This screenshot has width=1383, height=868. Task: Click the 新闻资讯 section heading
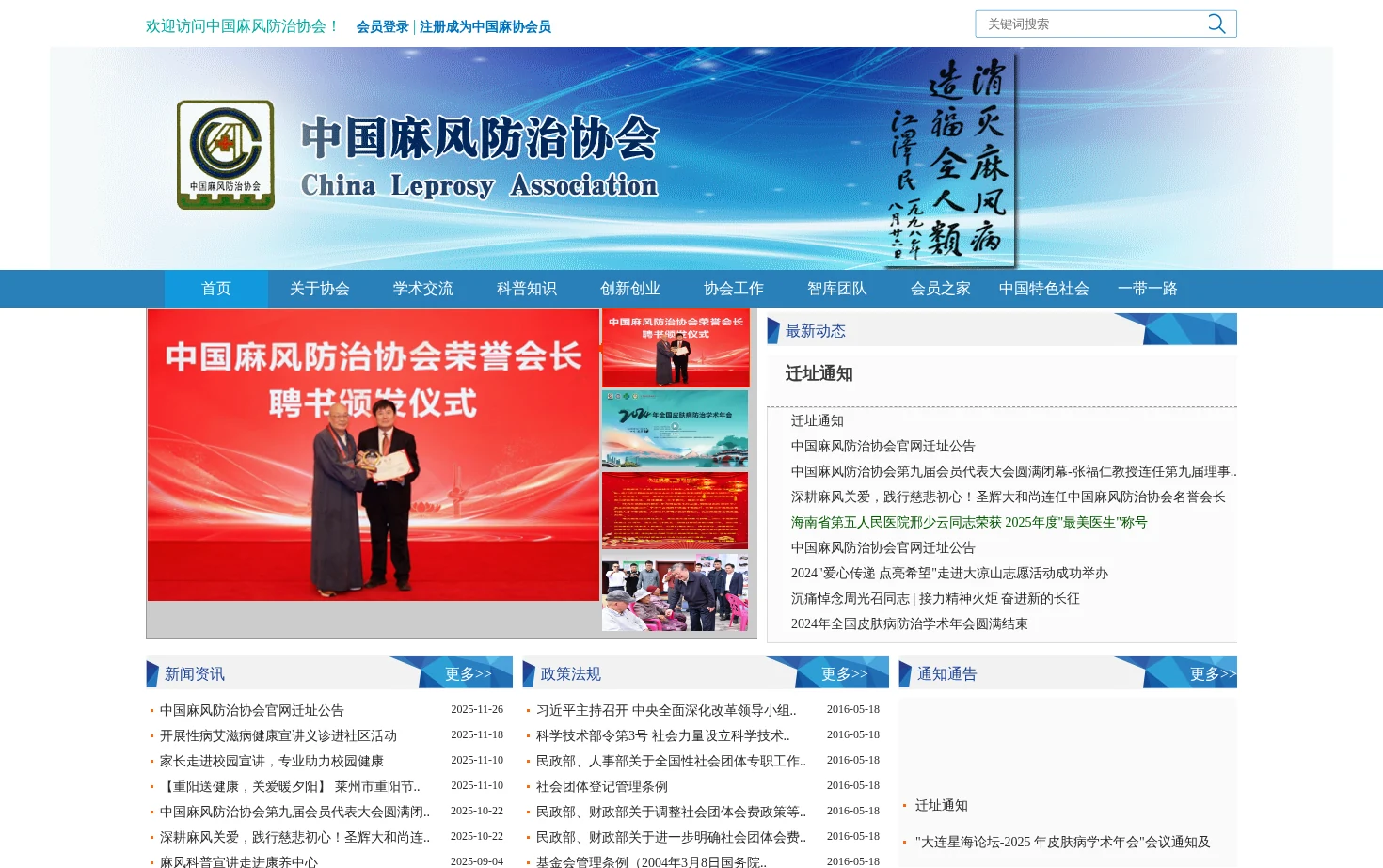tap(195, 673)
